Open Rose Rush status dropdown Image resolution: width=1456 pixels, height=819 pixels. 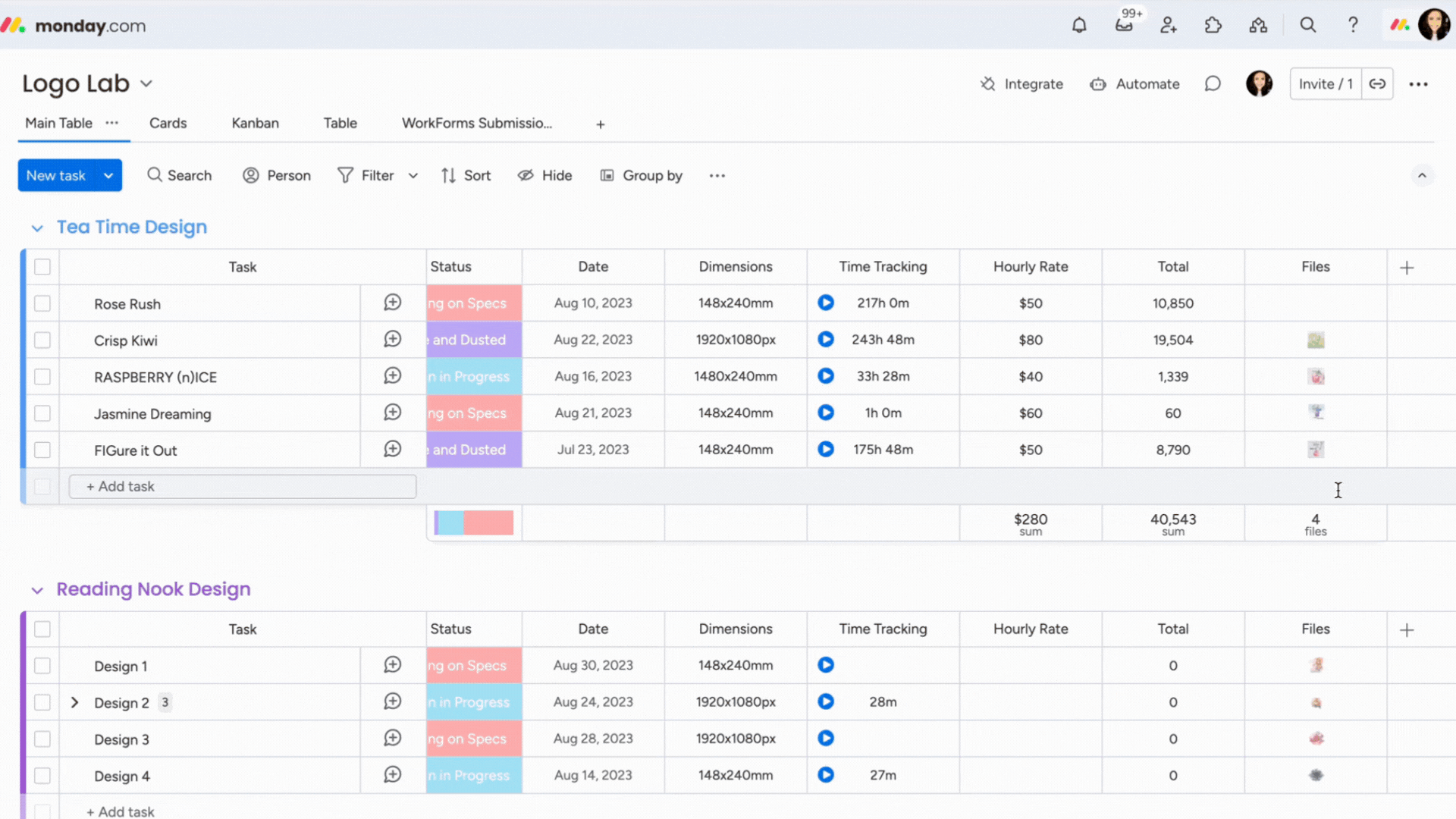[474, 303]
